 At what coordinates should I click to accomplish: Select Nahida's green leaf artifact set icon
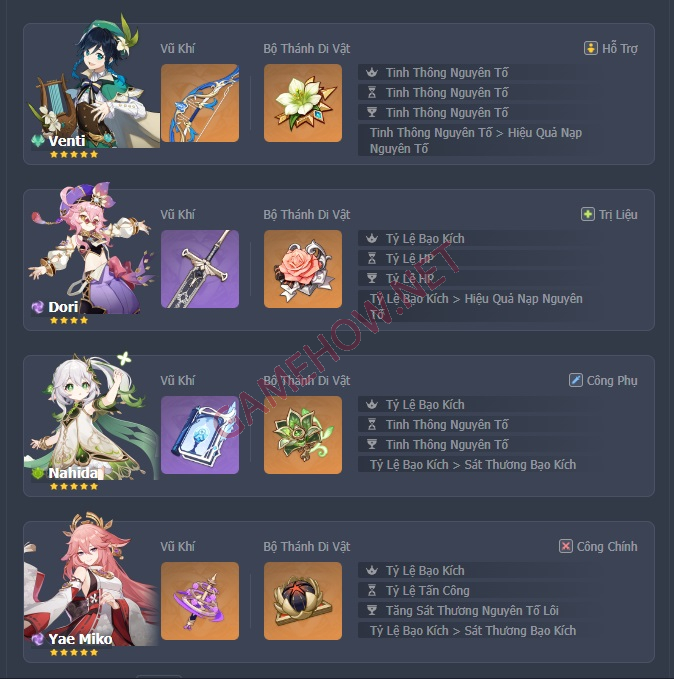[x=303, y=435]
